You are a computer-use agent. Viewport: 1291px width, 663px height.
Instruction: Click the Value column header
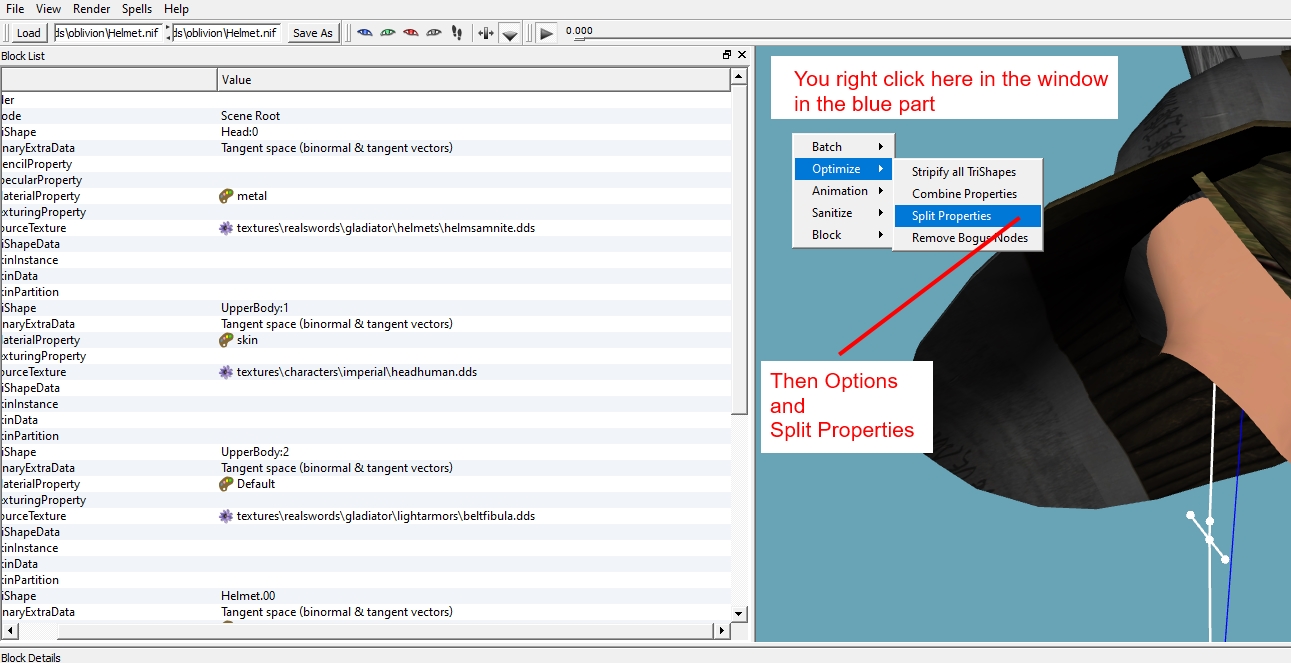click(x=474, y=79)
